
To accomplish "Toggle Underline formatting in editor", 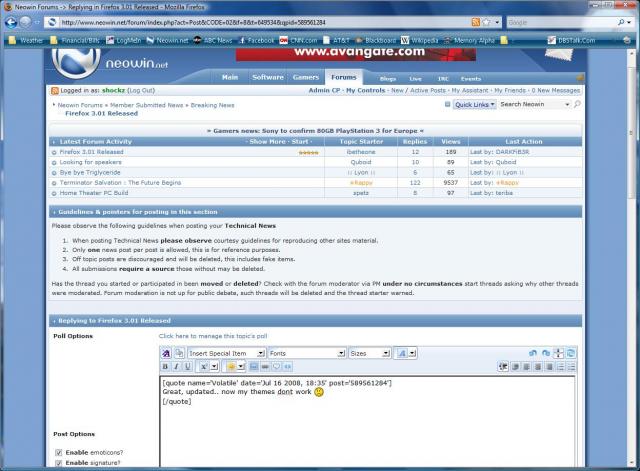I will [x=187, y=367].
